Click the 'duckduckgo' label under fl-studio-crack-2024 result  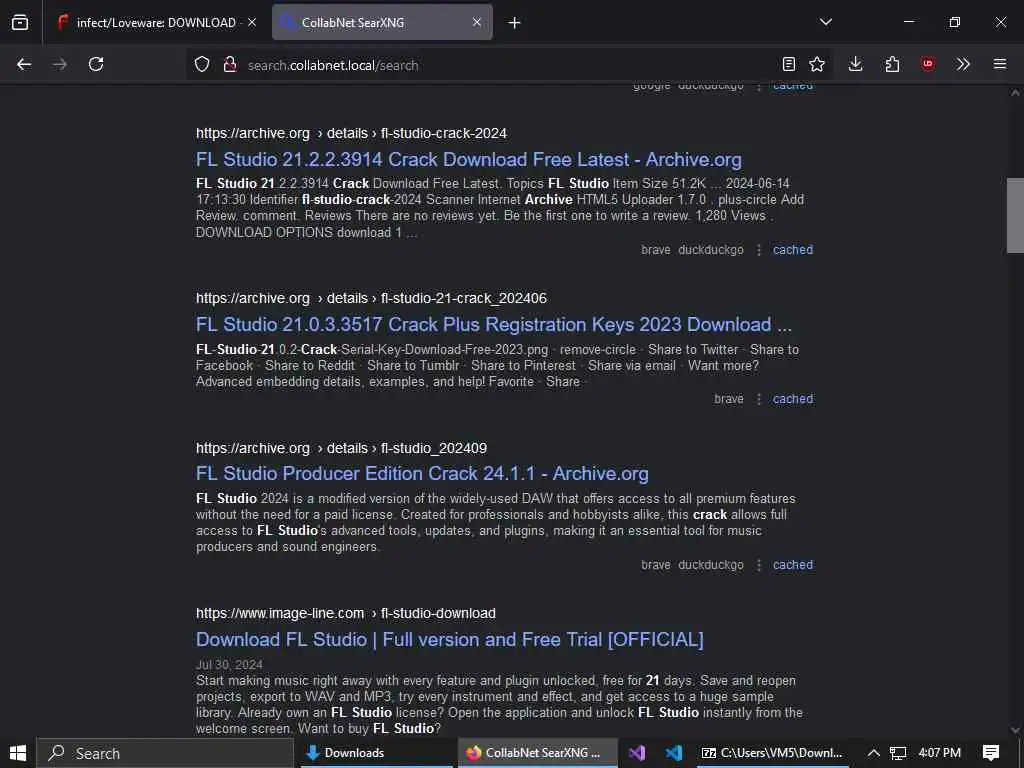(711, 249)
